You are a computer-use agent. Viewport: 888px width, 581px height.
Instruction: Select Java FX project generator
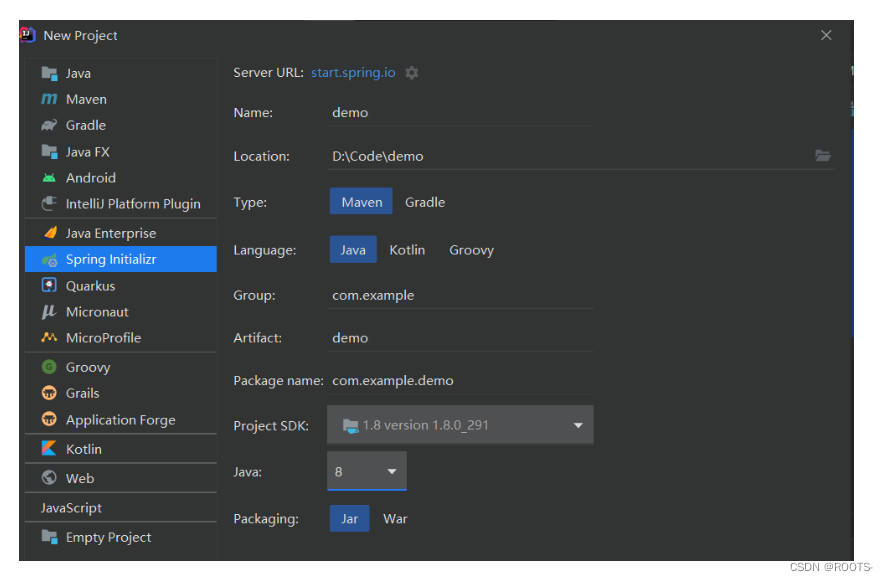coord(121,152)
